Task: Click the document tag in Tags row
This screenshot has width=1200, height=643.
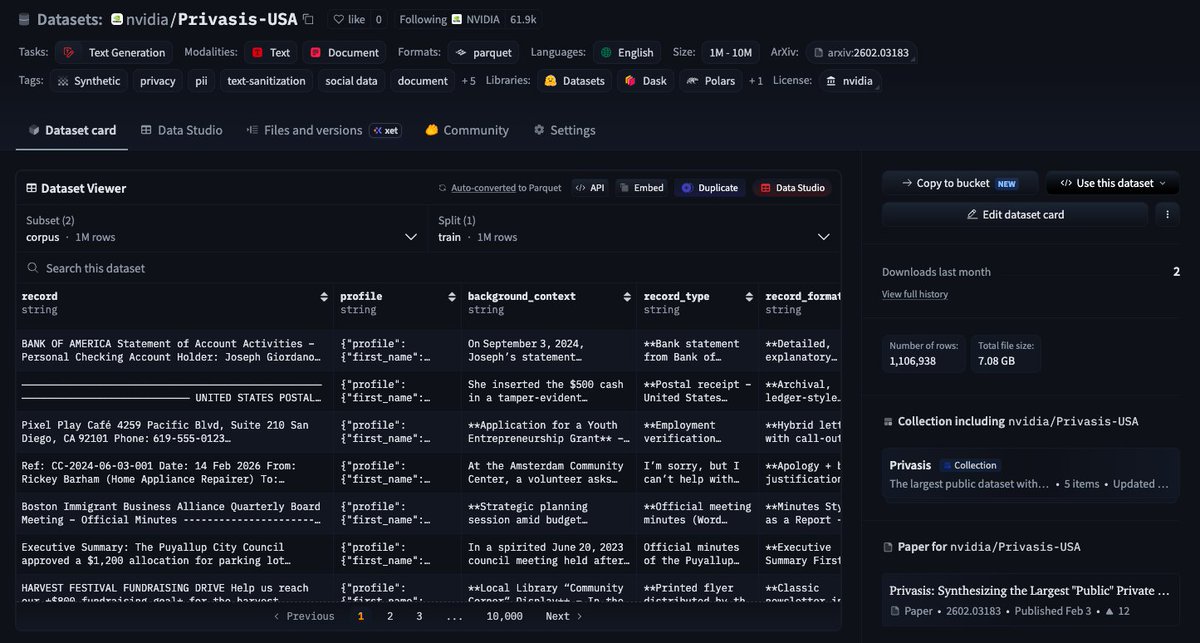Action: click(422, 81)
